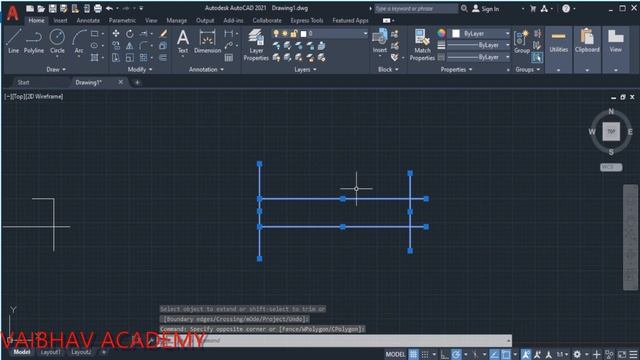Toggle grid display in status bar

click(x=413, y=354)
